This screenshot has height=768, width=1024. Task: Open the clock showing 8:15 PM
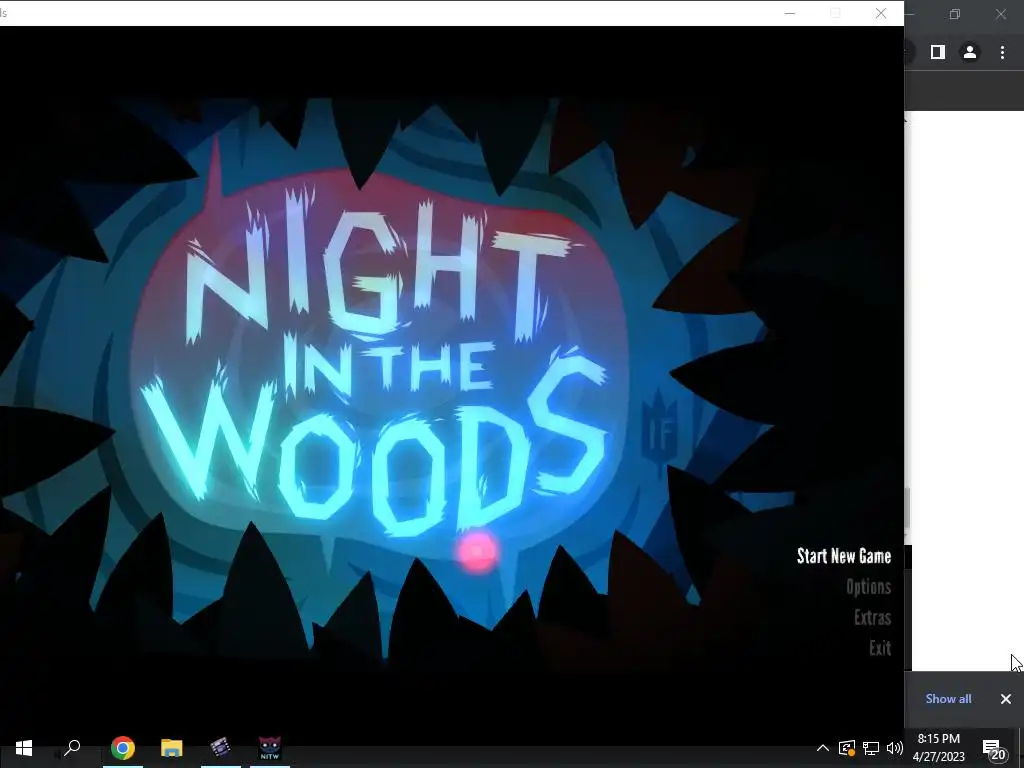pos(938,748)
